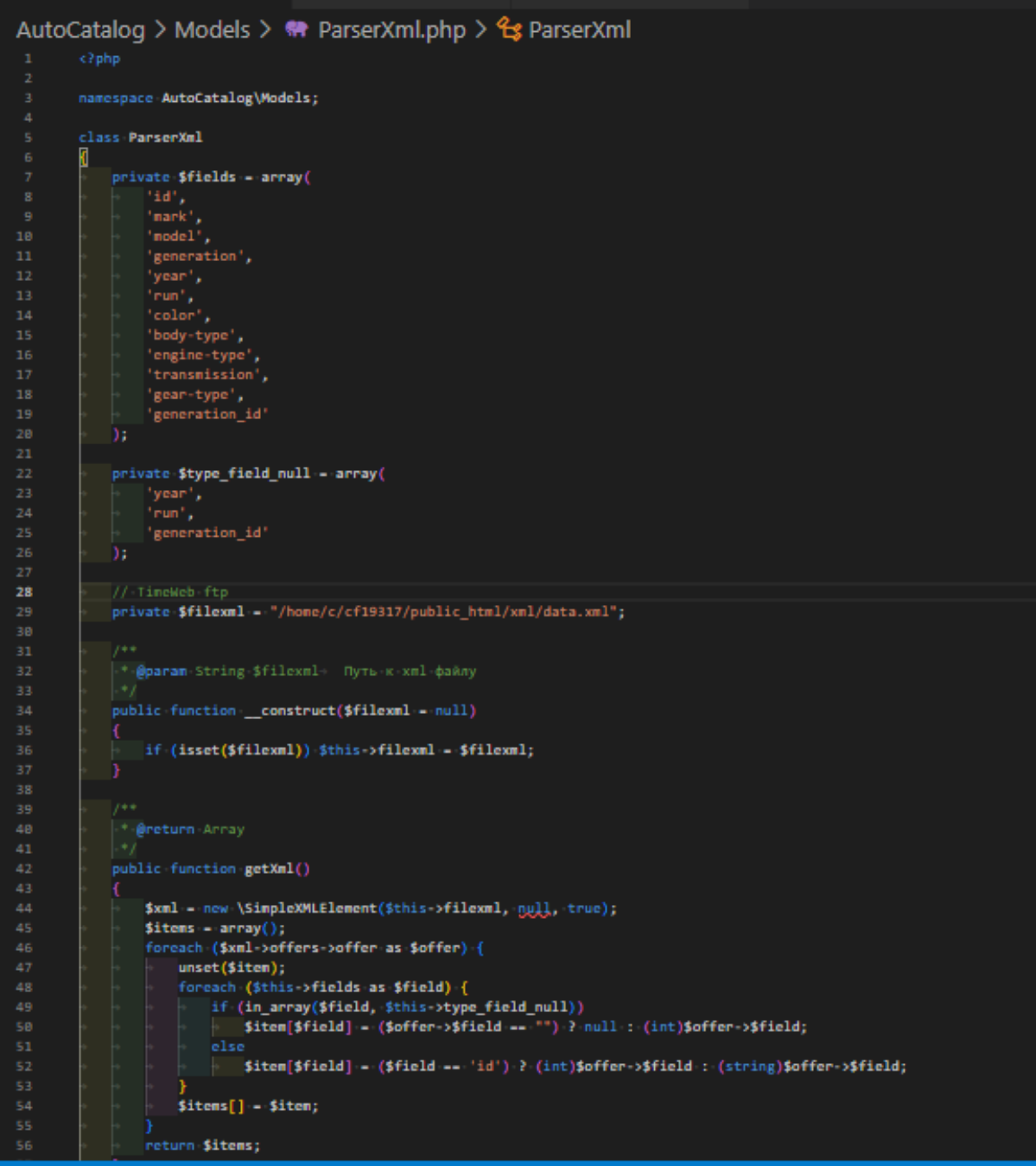The image size is (1036, 1166).
Task: Click line number 28 in the gutter
Action: click(x=24, y=592)
